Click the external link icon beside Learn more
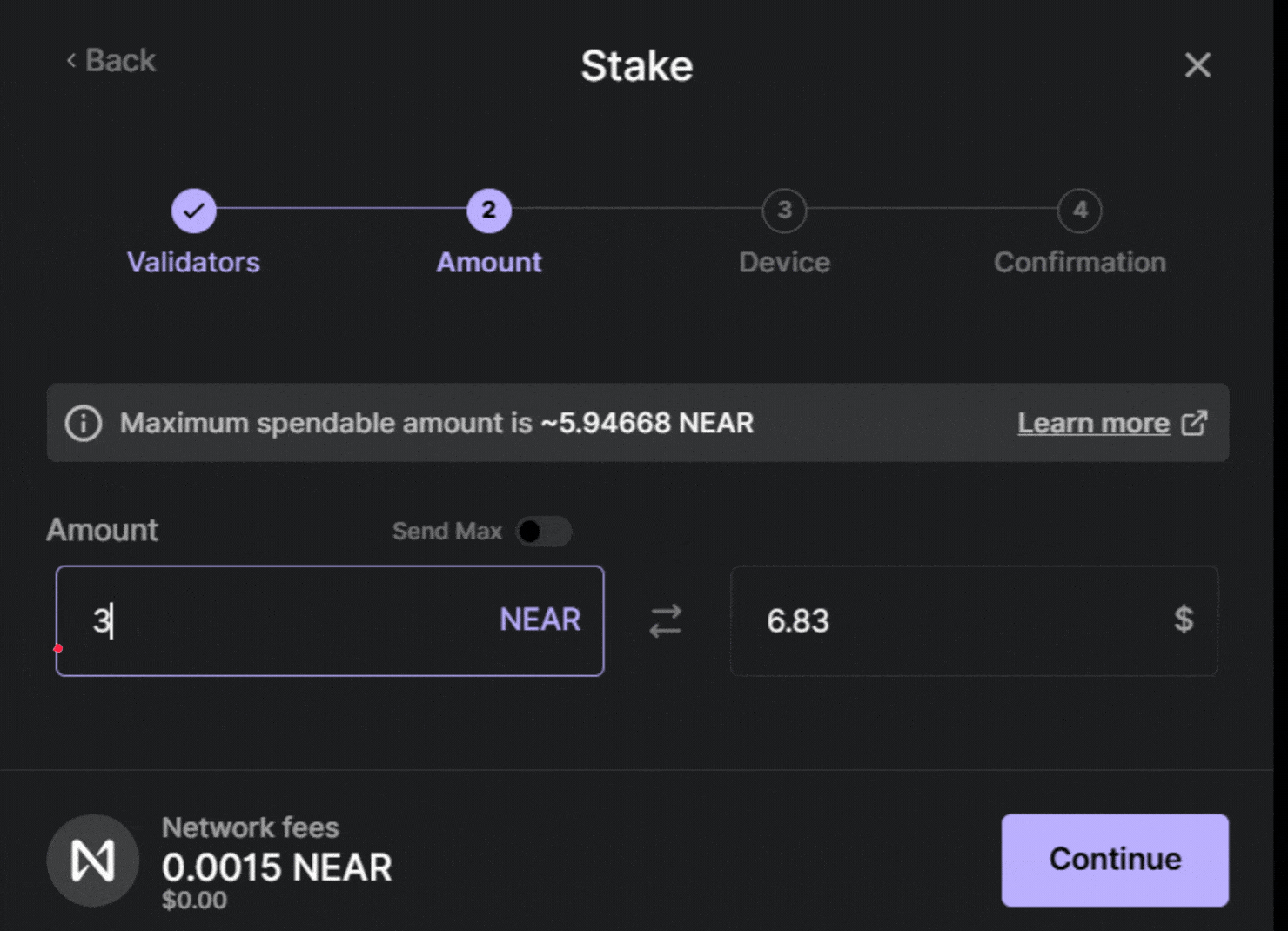 pyautogui.click(x=1196, y=423)
